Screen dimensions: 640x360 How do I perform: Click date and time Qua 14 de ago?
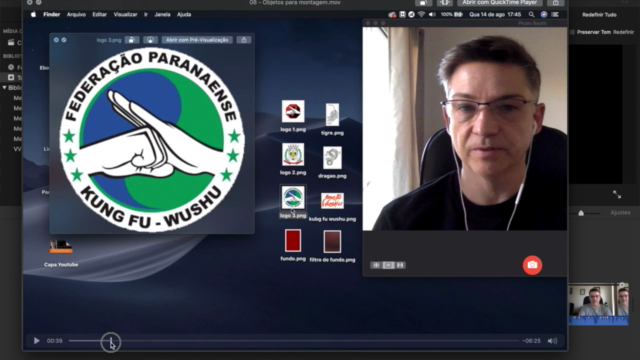495,14
